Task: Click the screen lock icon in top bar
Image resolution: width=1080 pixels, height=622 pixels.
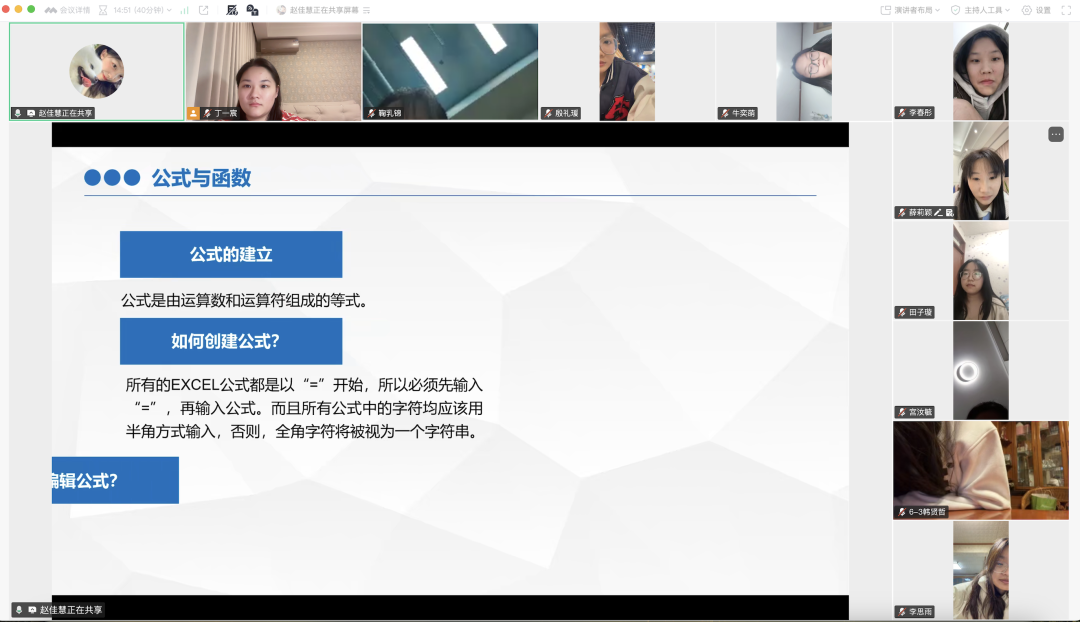Action: pyautogui.click(x=252, y=10)
